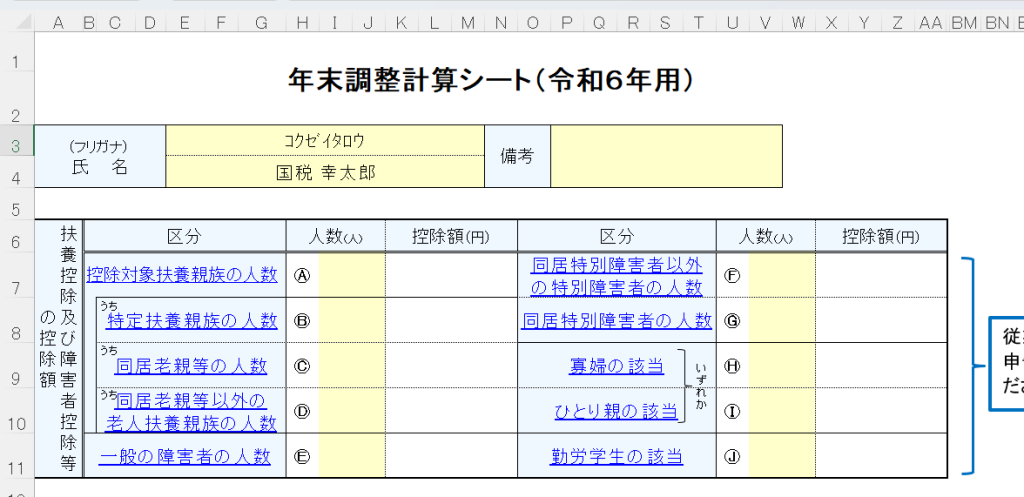The height and width of the screenshot is (497, 1024).
Task: Open the 一般の障害者の人数 link
Action: 186,456
